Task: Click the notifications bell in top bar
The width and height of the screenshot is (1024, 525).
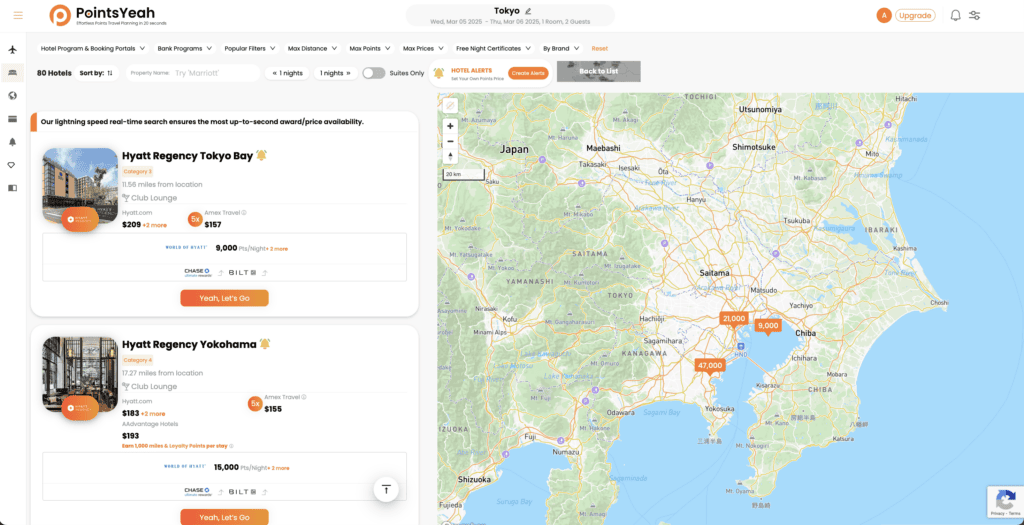Action: click(955, 15)
